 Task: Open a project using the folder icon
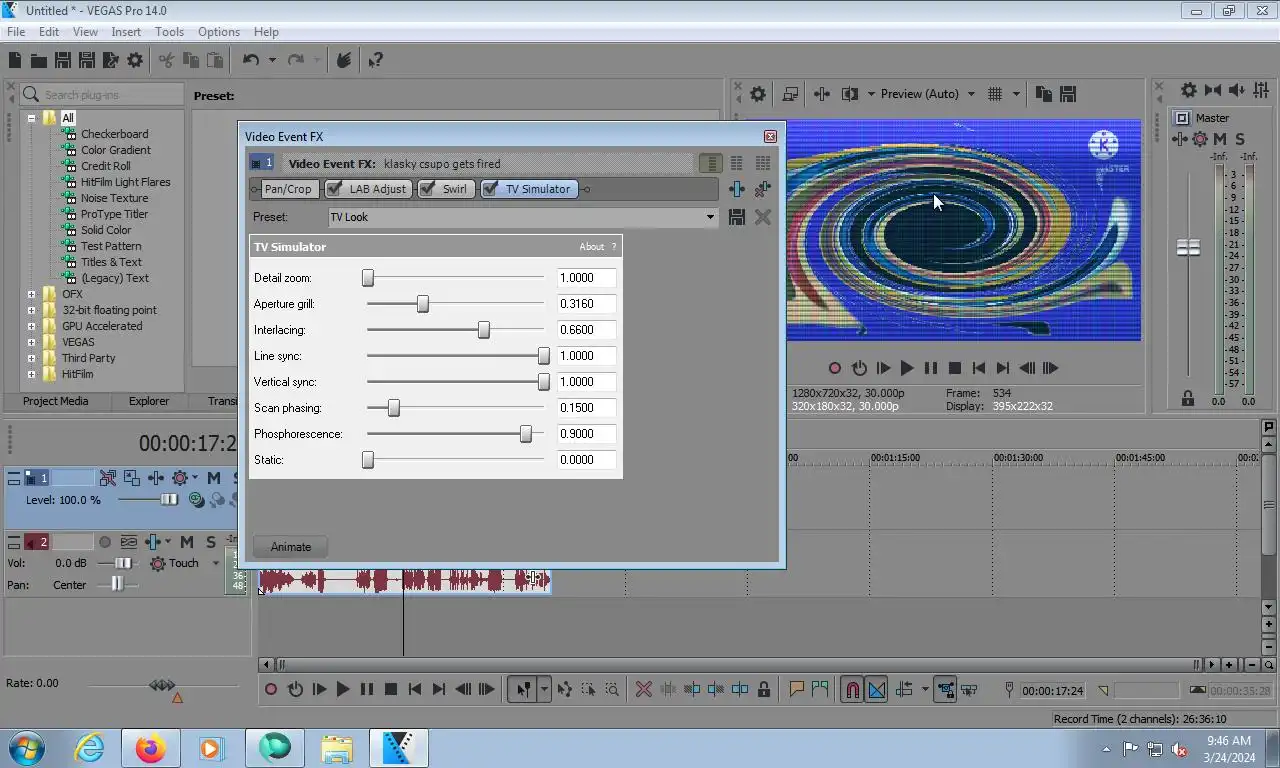pyautogui.click(x=38, y=60)
